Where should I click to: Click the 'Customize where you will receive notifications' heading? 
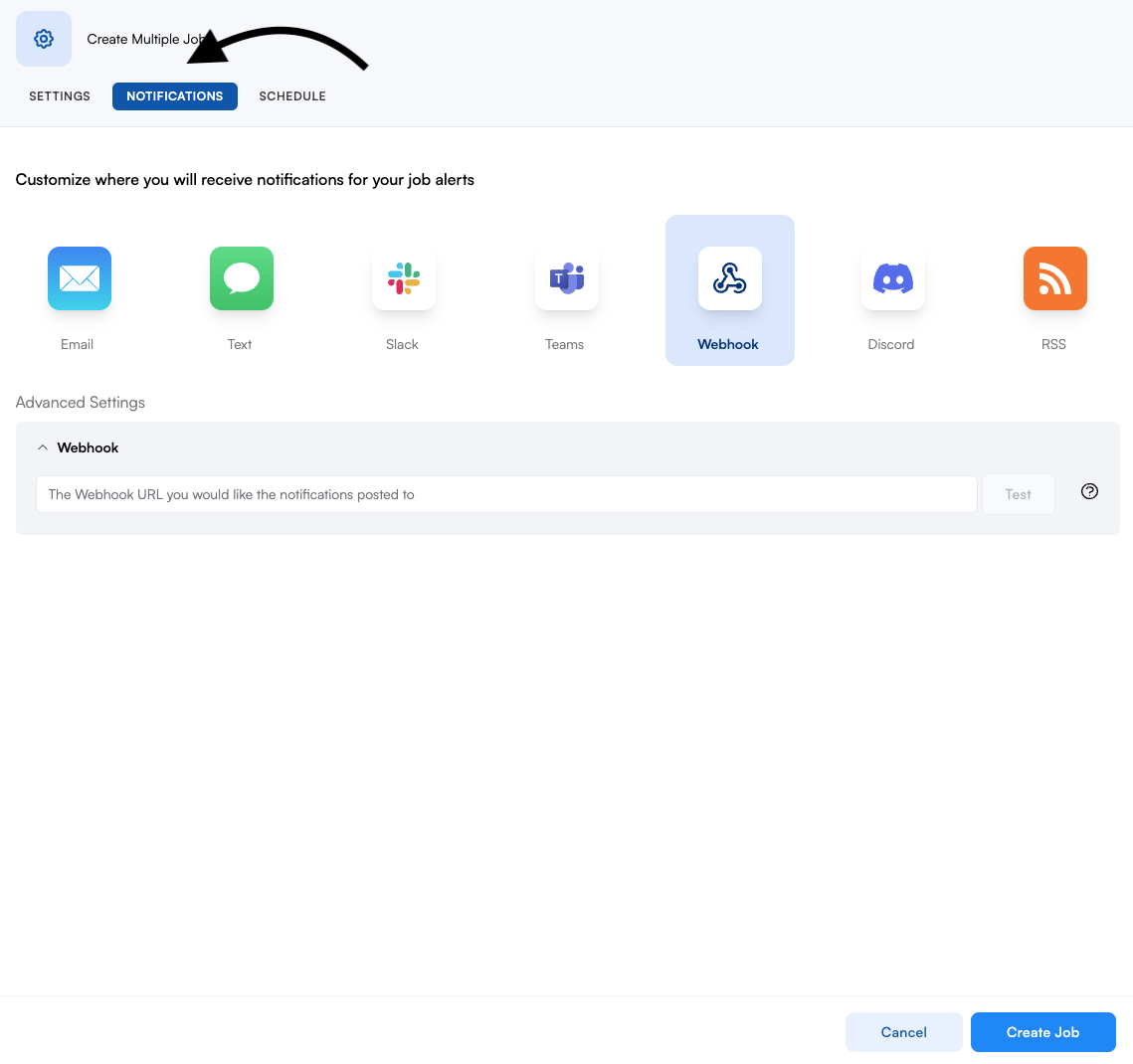point(245,180)
